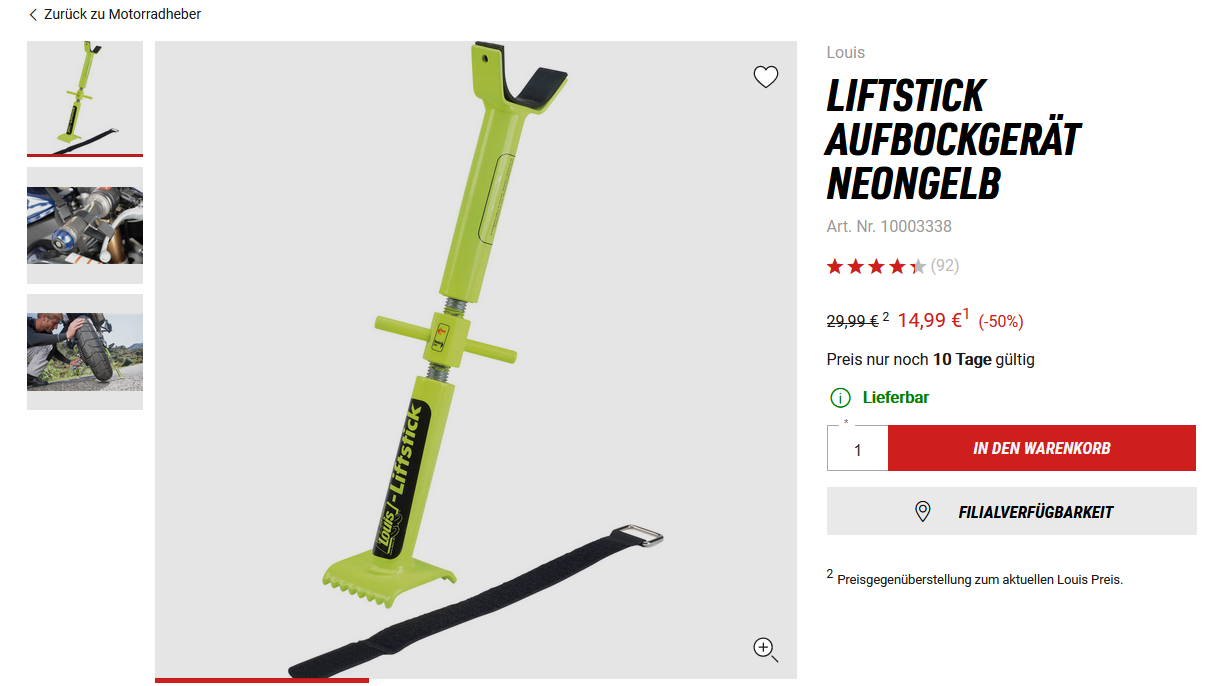Check store stock via Filialverfügbarkeit button
The image size is (1217, 686).
1012,512
